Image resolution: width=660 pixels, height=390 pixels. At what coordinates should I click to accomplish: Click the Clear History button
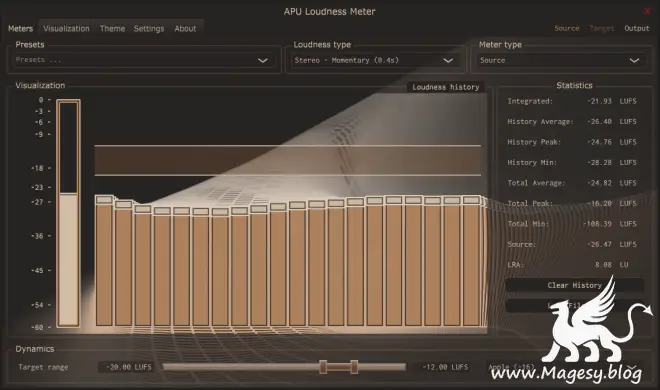point(575,285)
